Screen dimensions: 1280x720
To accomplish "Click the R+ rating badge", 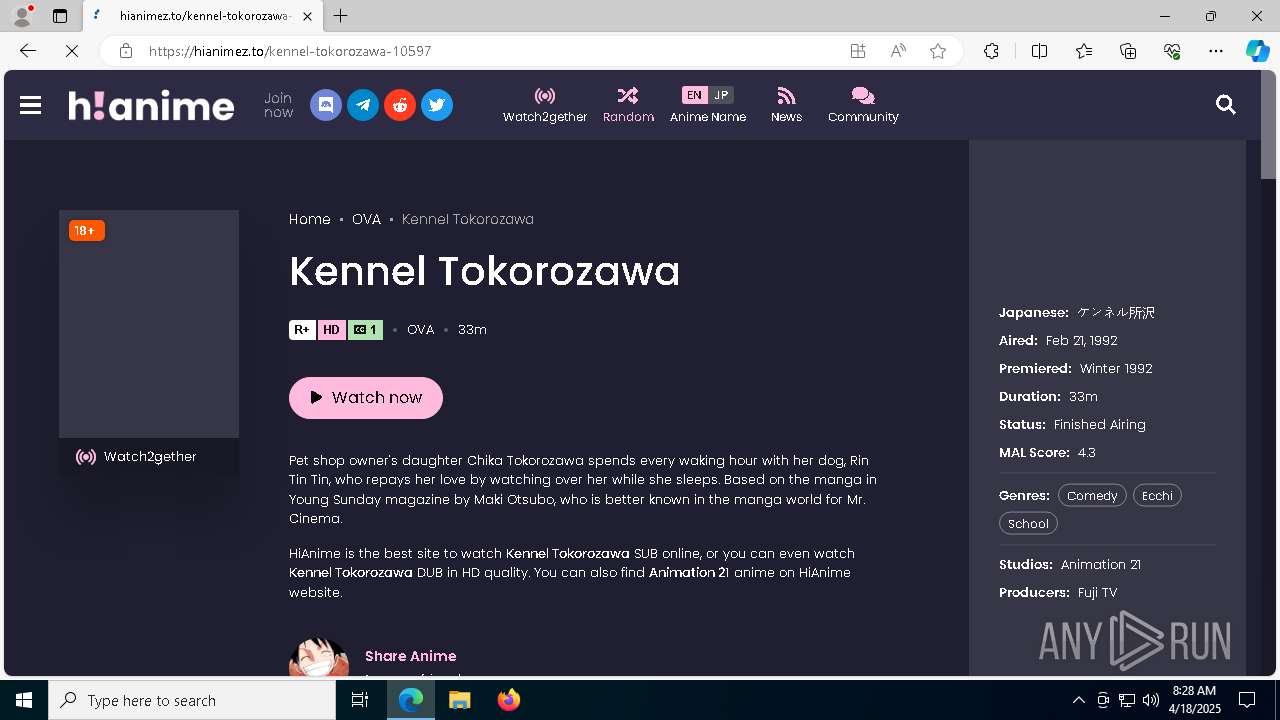I will coord(302,330).
